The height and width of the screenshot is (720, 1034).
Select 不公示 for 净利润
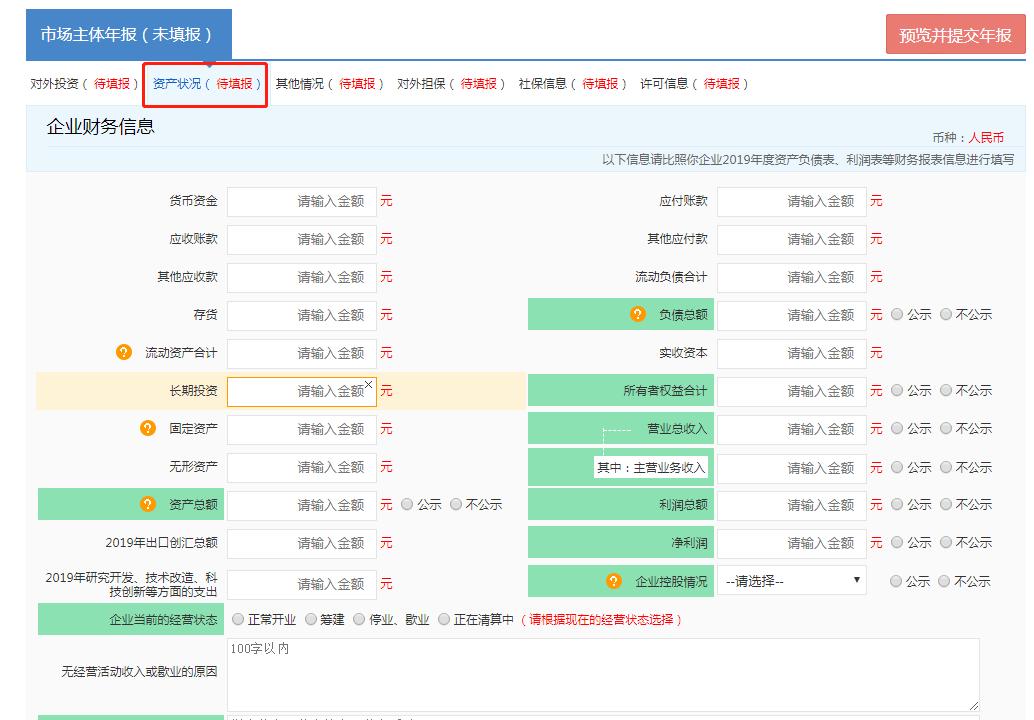[946, 543]
